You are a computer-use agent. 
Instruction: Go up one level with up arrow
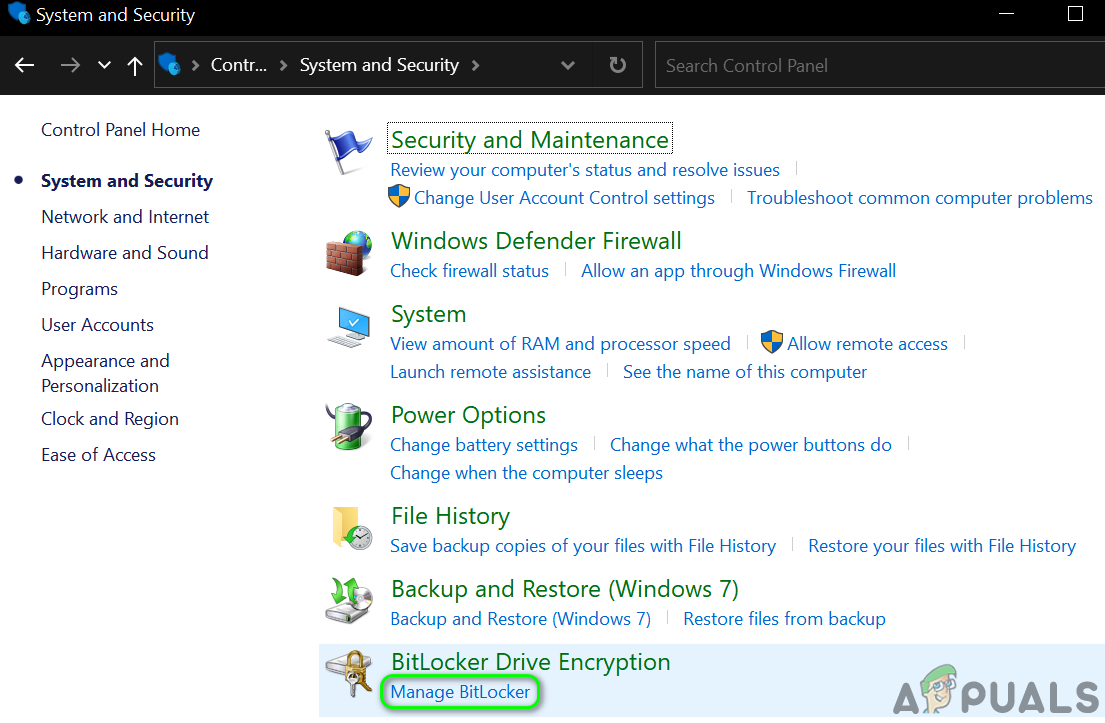135,65
